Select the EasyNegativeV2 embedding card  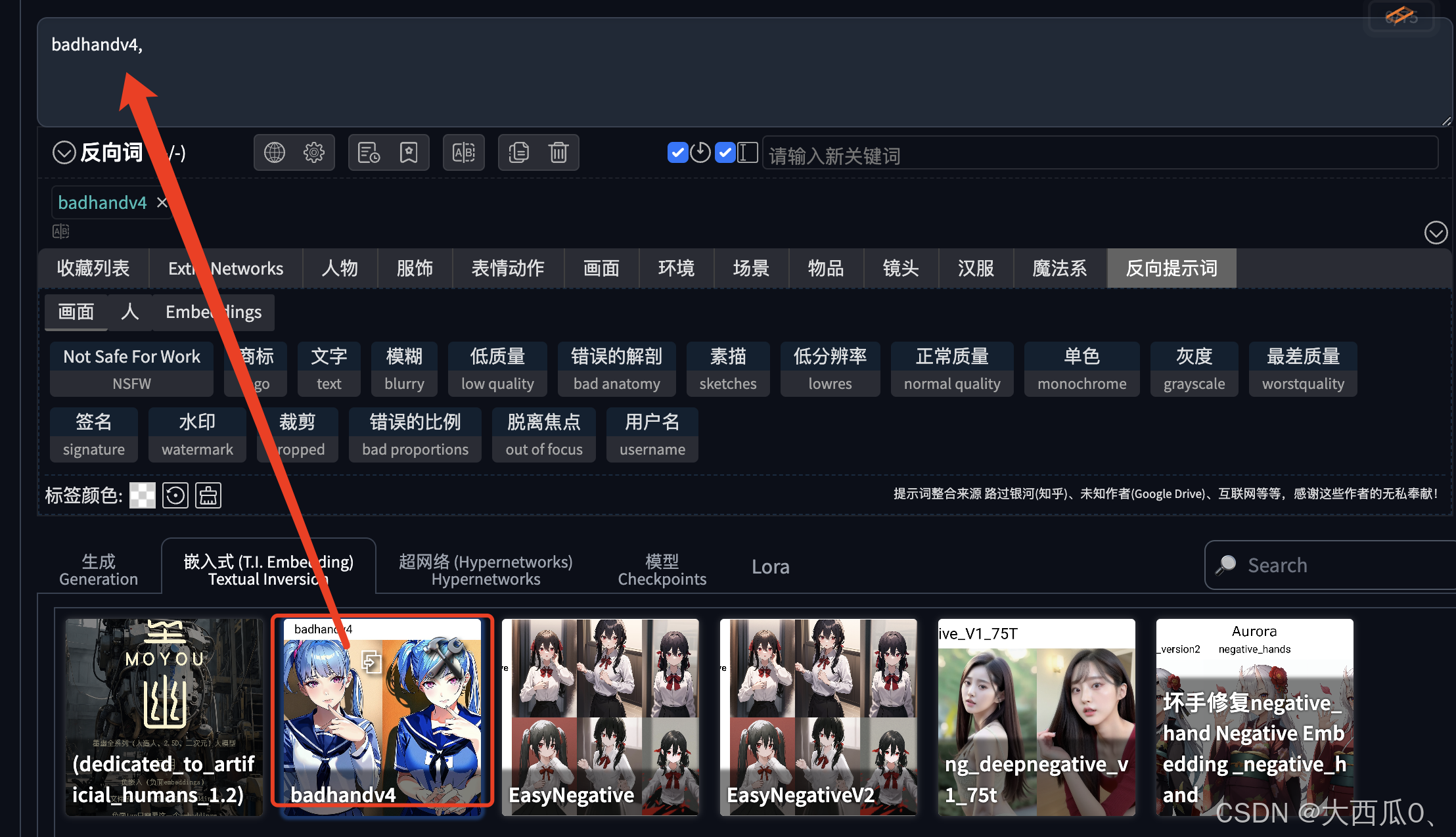(818, 717)
